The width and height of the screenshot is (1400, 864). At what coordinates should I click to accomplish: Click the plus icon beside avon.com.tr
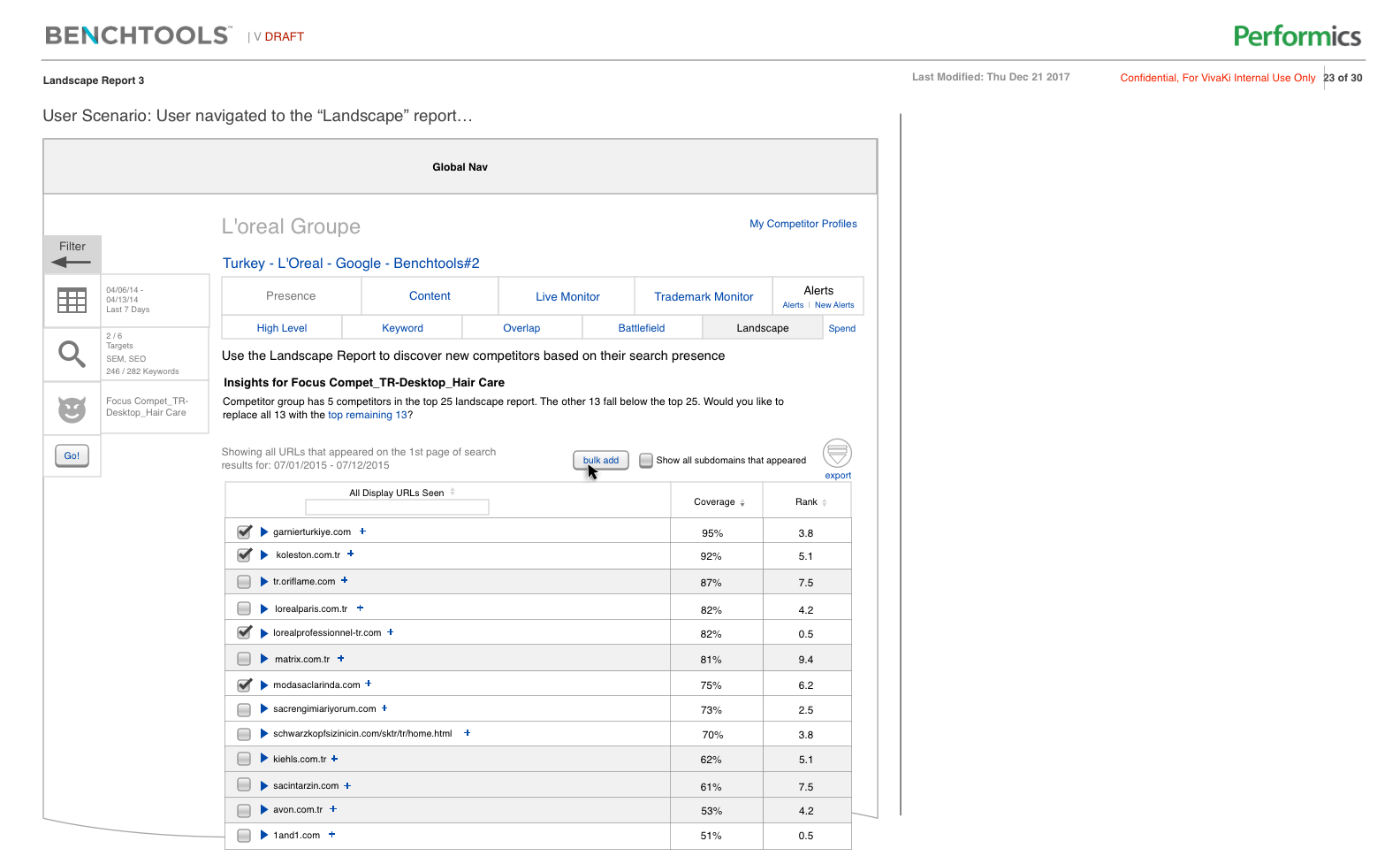(333, 809)
